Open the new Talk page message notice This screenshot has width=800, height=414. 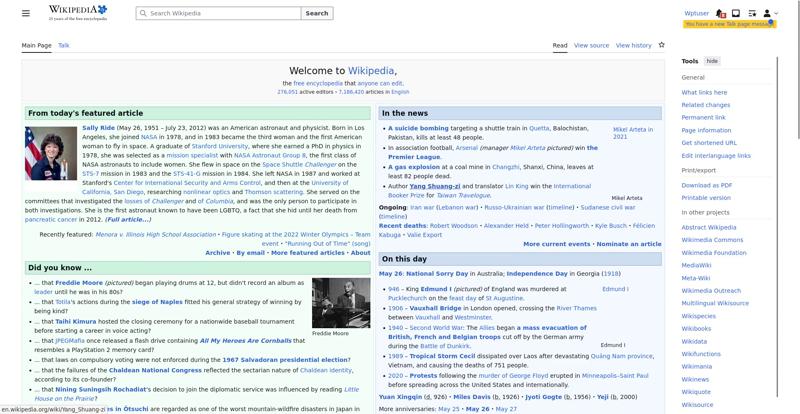[729, 24]
